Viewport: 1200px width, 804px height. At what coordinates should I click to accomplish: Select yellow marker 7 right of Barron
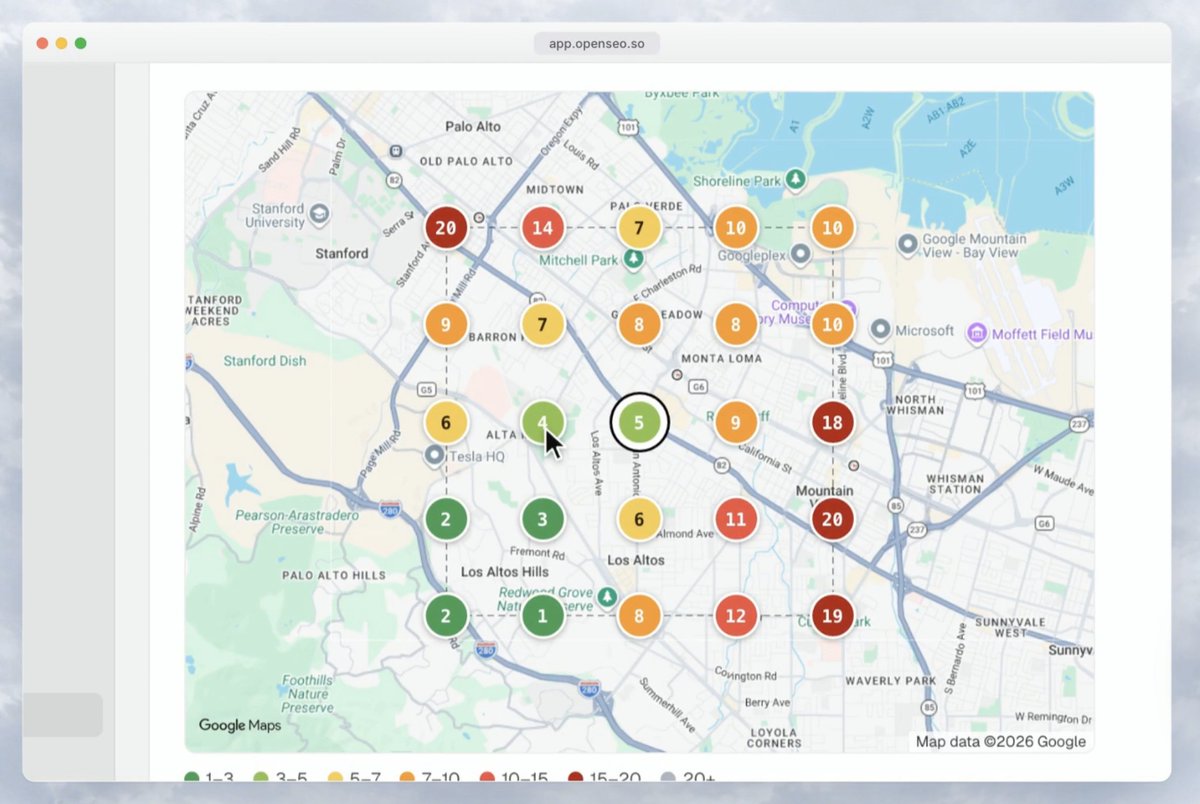pyautogui.click(x=542, y=325)
